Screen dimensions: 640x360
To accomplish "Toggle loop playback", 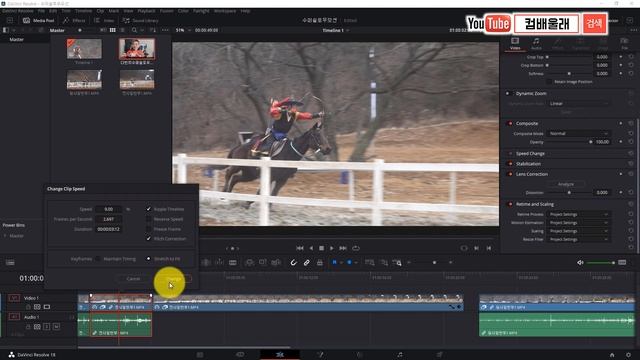I will tap(356, 248).
